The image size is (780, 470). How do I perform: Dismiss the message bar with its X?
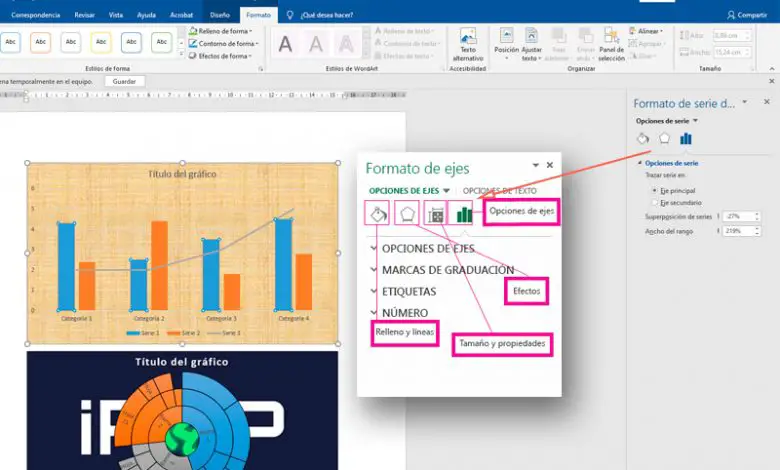pos(772,81)
